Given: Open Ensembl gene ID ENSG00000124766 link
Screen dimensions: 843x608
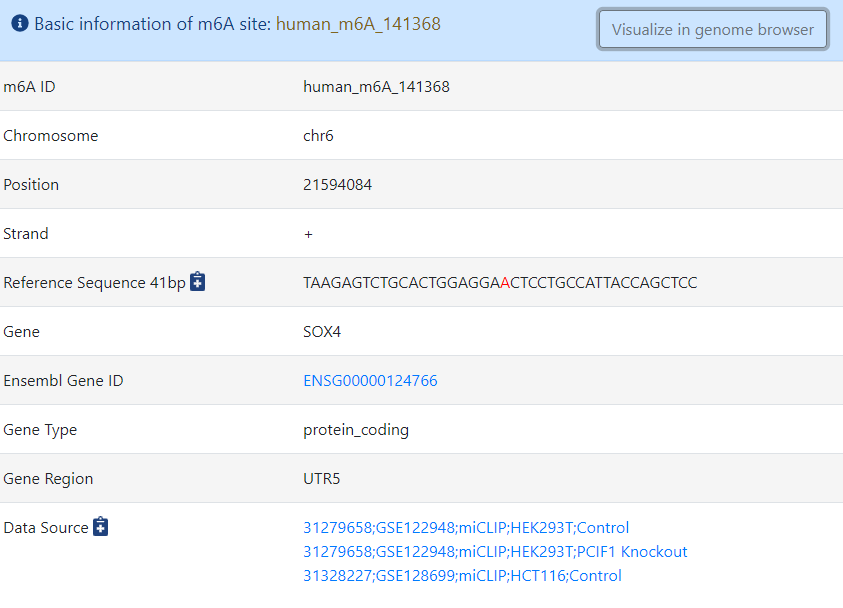Looking at the screenshot, I should pyautogui.click(x=370, y=381).
